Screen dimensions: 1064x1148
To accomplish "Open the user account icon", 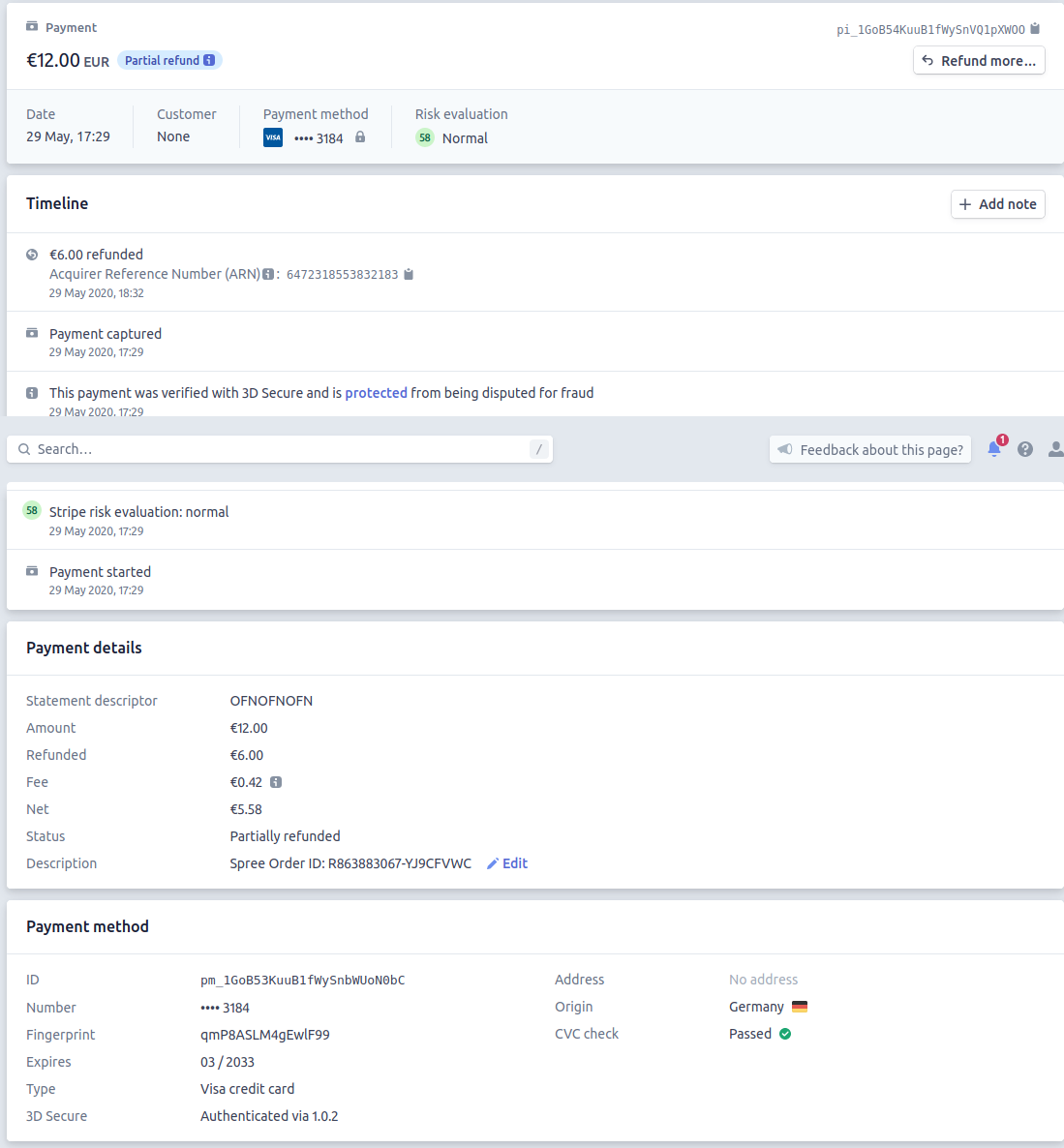I will click(1055, 449).
